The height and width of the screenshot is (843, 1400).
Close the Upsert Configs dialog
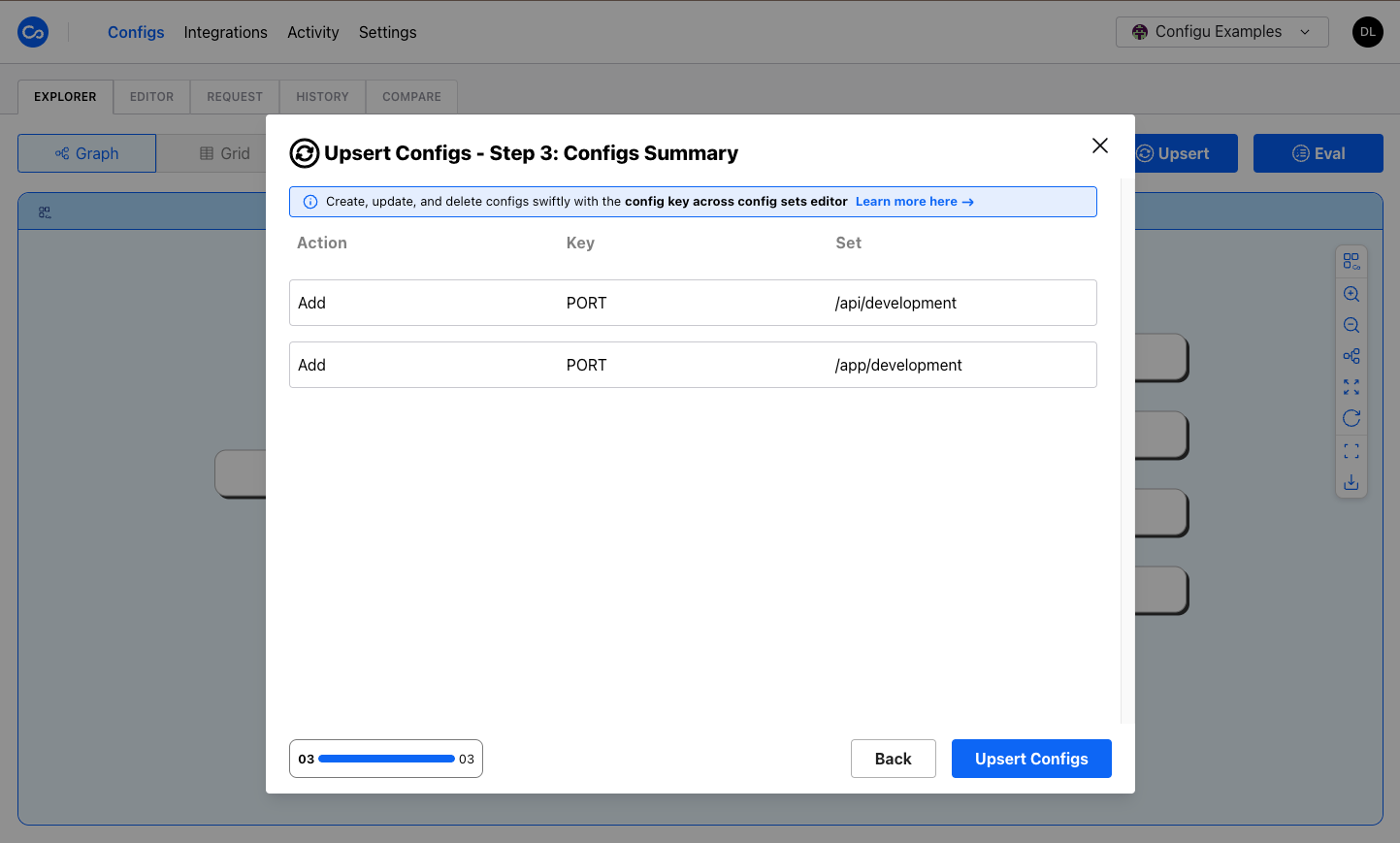pyautogui.click(x=1099, y=146)
